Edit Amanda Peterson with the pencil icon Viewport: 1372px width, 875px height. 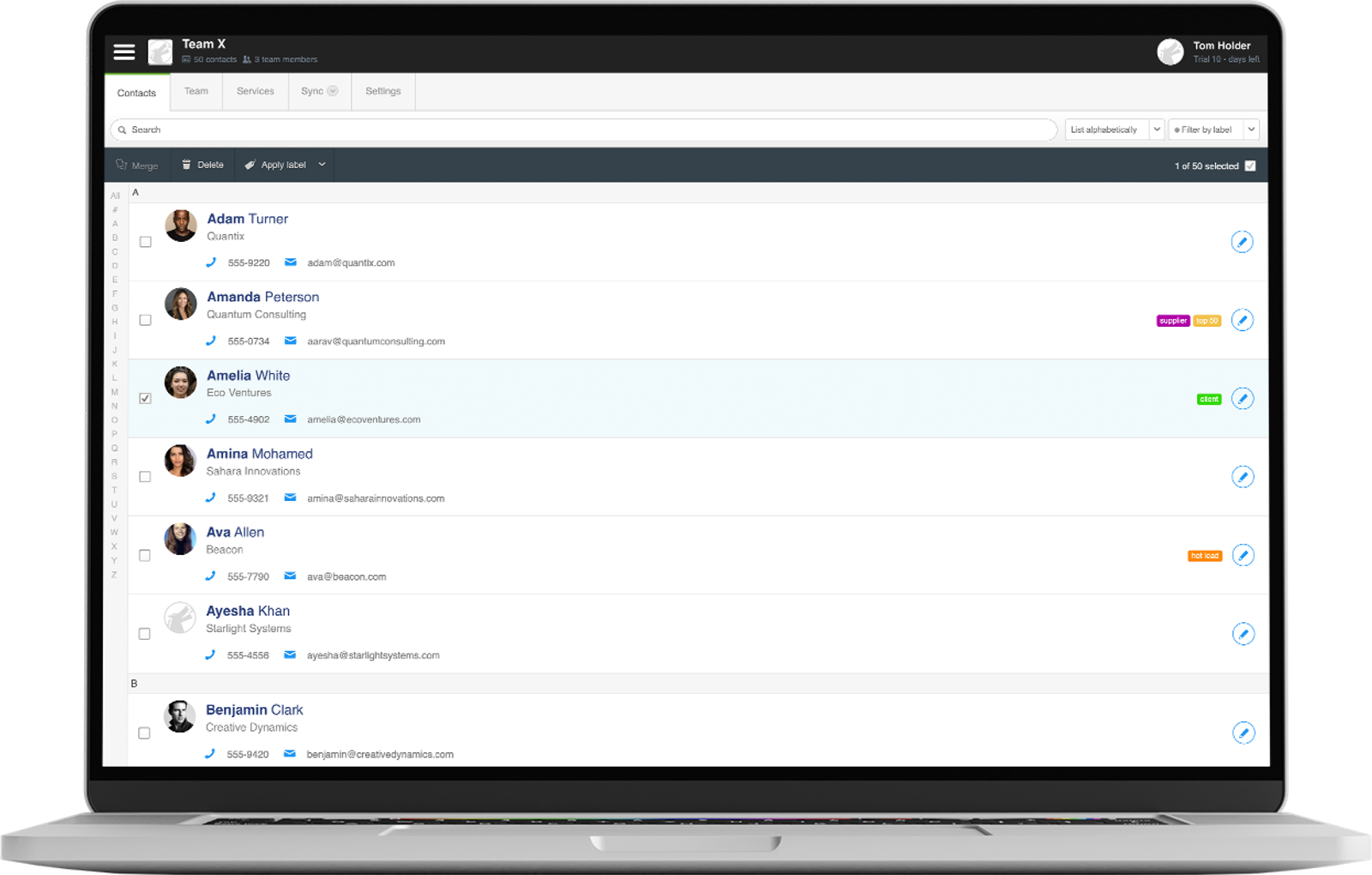click(x=1242, y=320)
